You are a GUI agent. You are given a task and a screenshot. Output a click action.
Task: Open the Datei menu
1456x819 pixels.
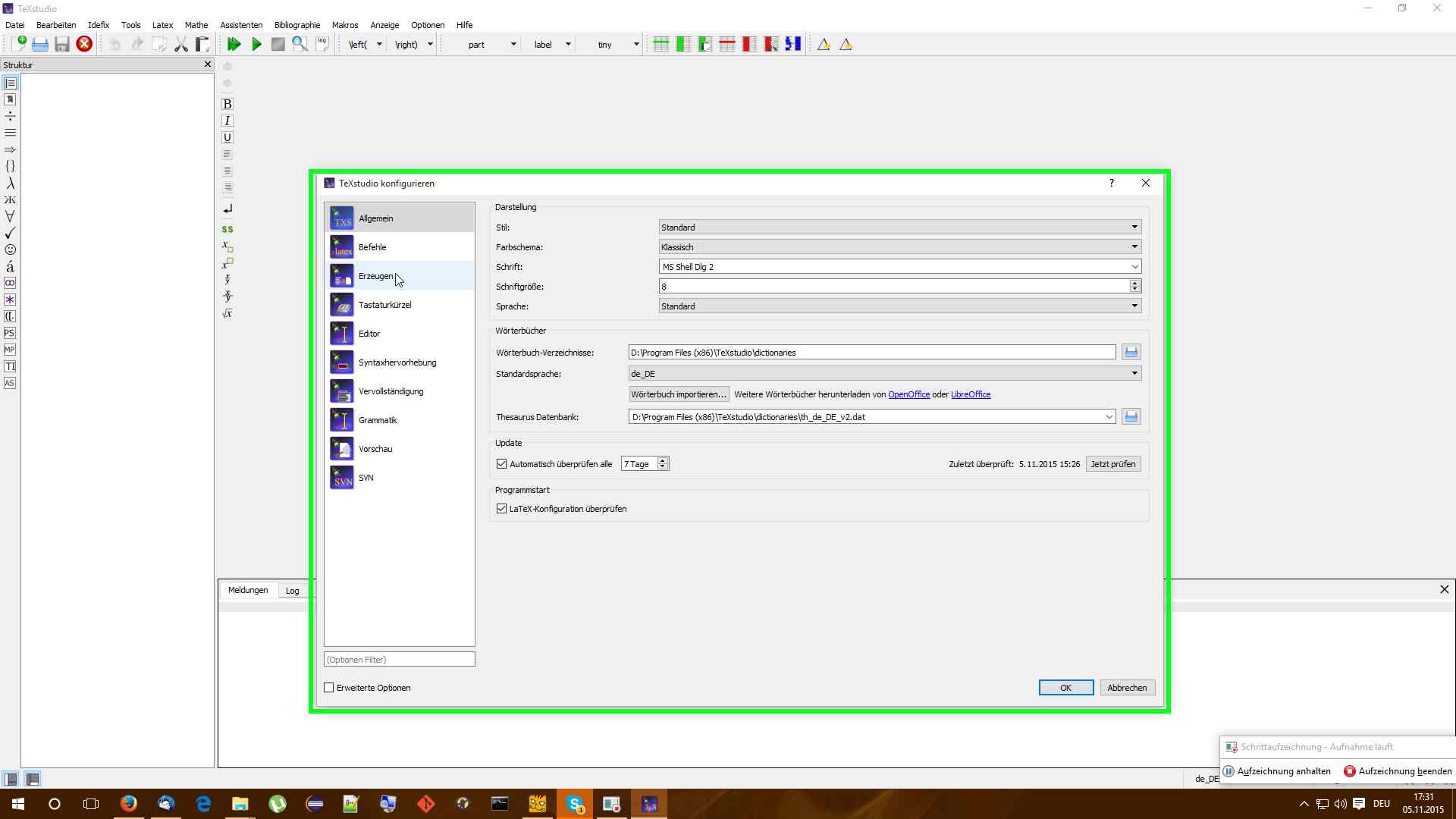click(15, 25)
